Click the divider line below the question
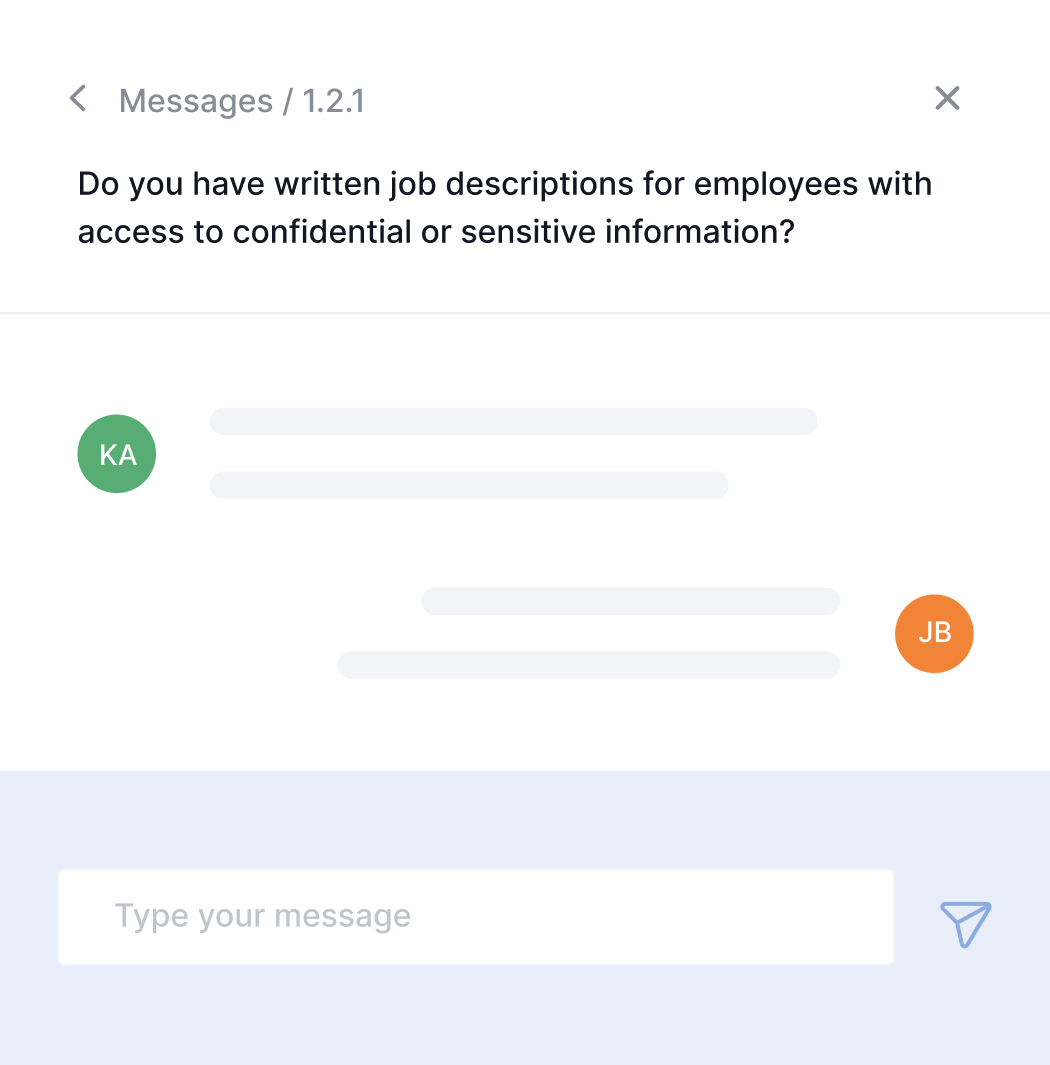 (x=525, y=313)
